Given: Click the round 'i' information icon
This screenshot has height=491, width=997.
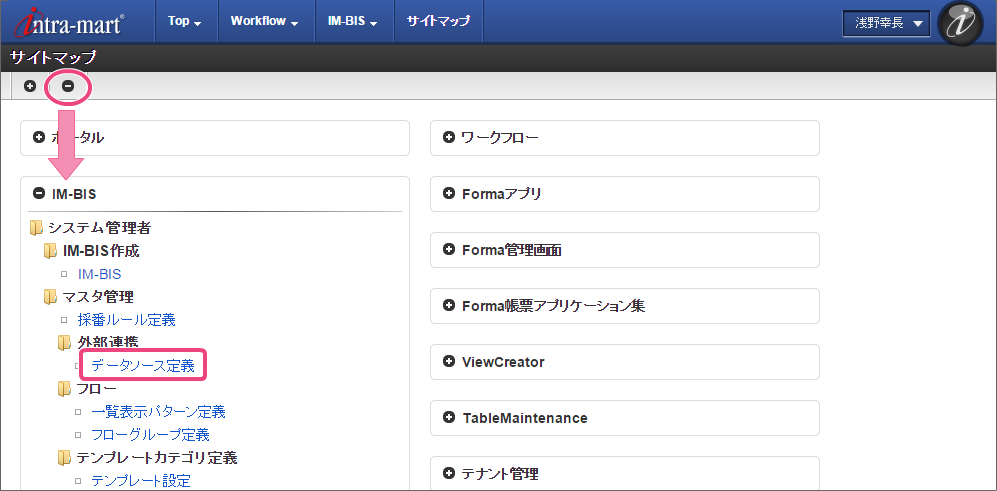Looking at the screenshot, I should click(960, 23).
